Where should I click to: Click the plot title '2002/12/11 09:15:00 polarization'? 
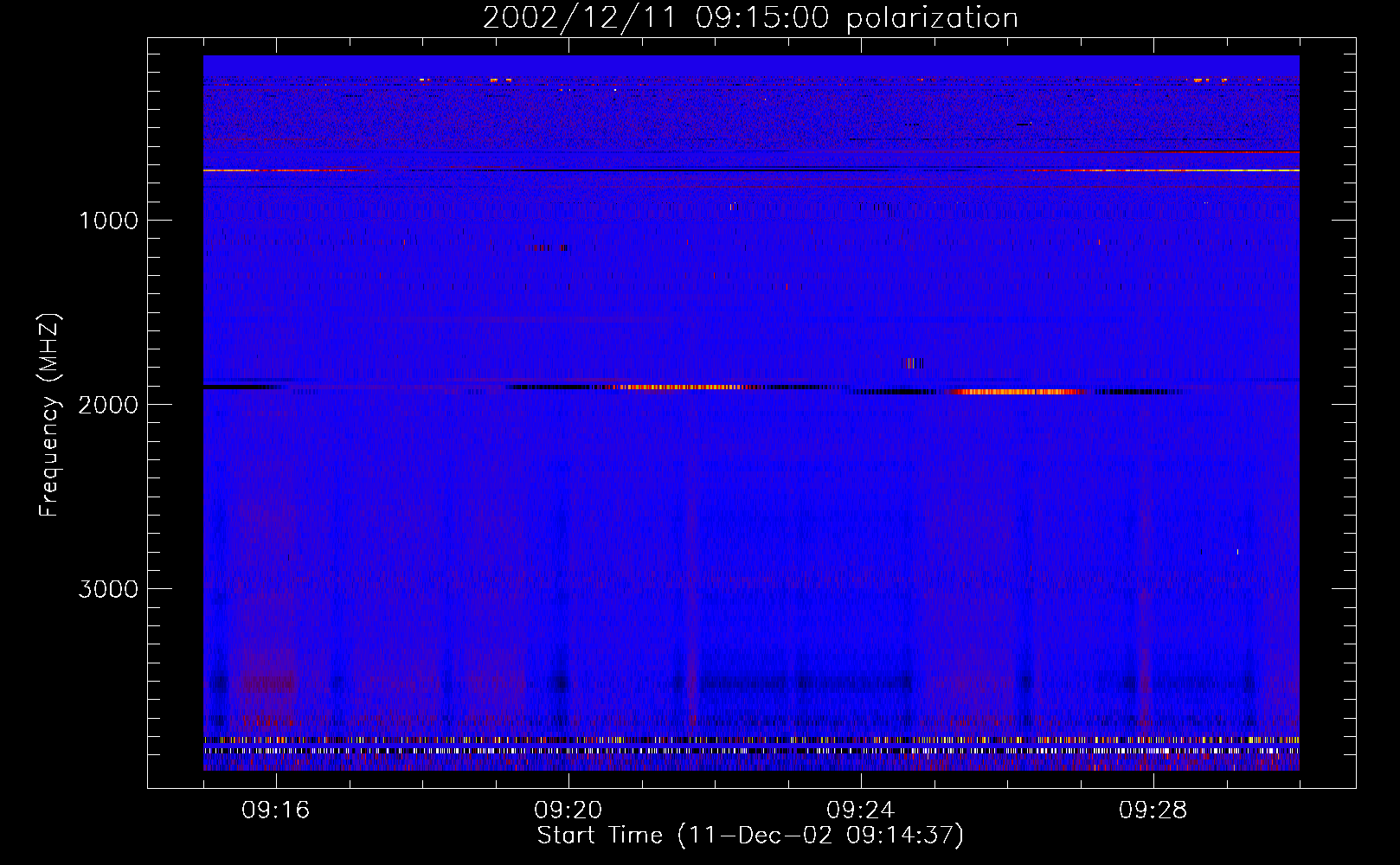pos(750,18)
